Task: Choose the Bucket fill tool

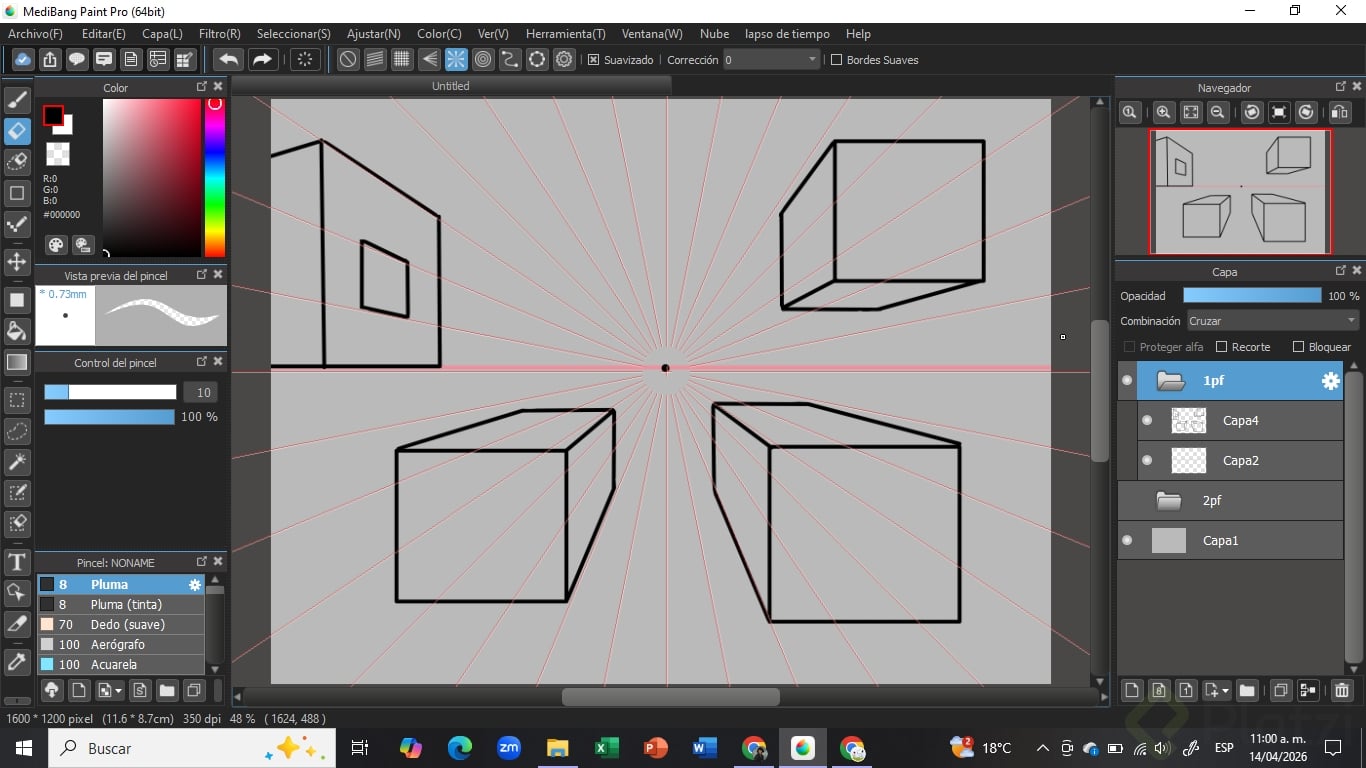Action: pyautogui.click(x=17, y=331)
